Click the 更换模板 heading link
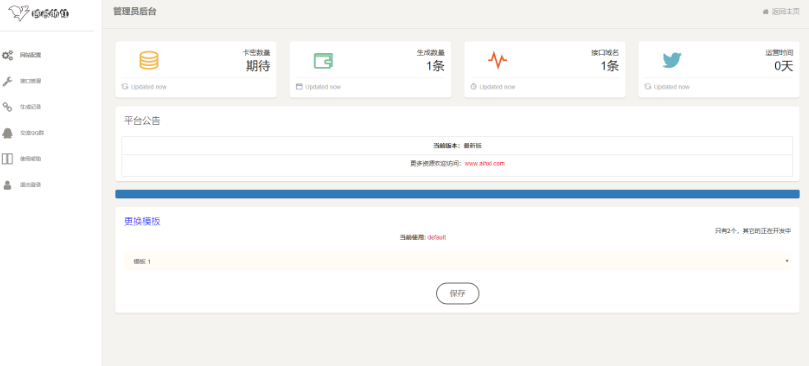 point(142,221)
